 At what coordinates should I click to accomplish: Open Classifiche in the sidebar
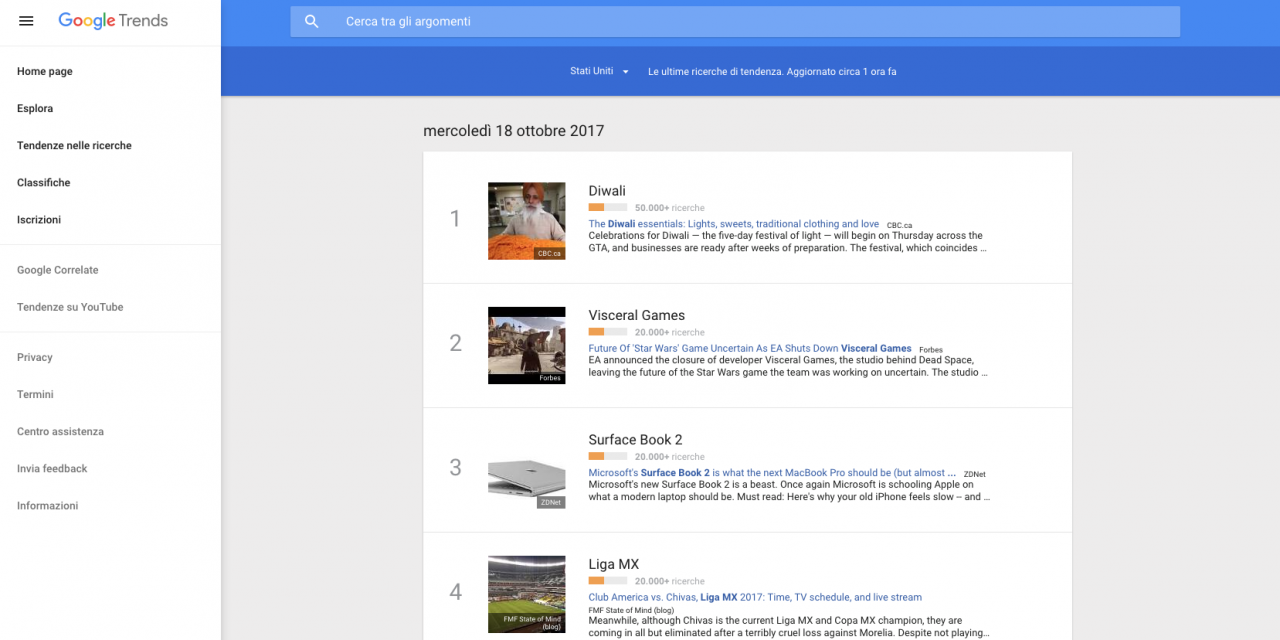[x=44, y=183]
